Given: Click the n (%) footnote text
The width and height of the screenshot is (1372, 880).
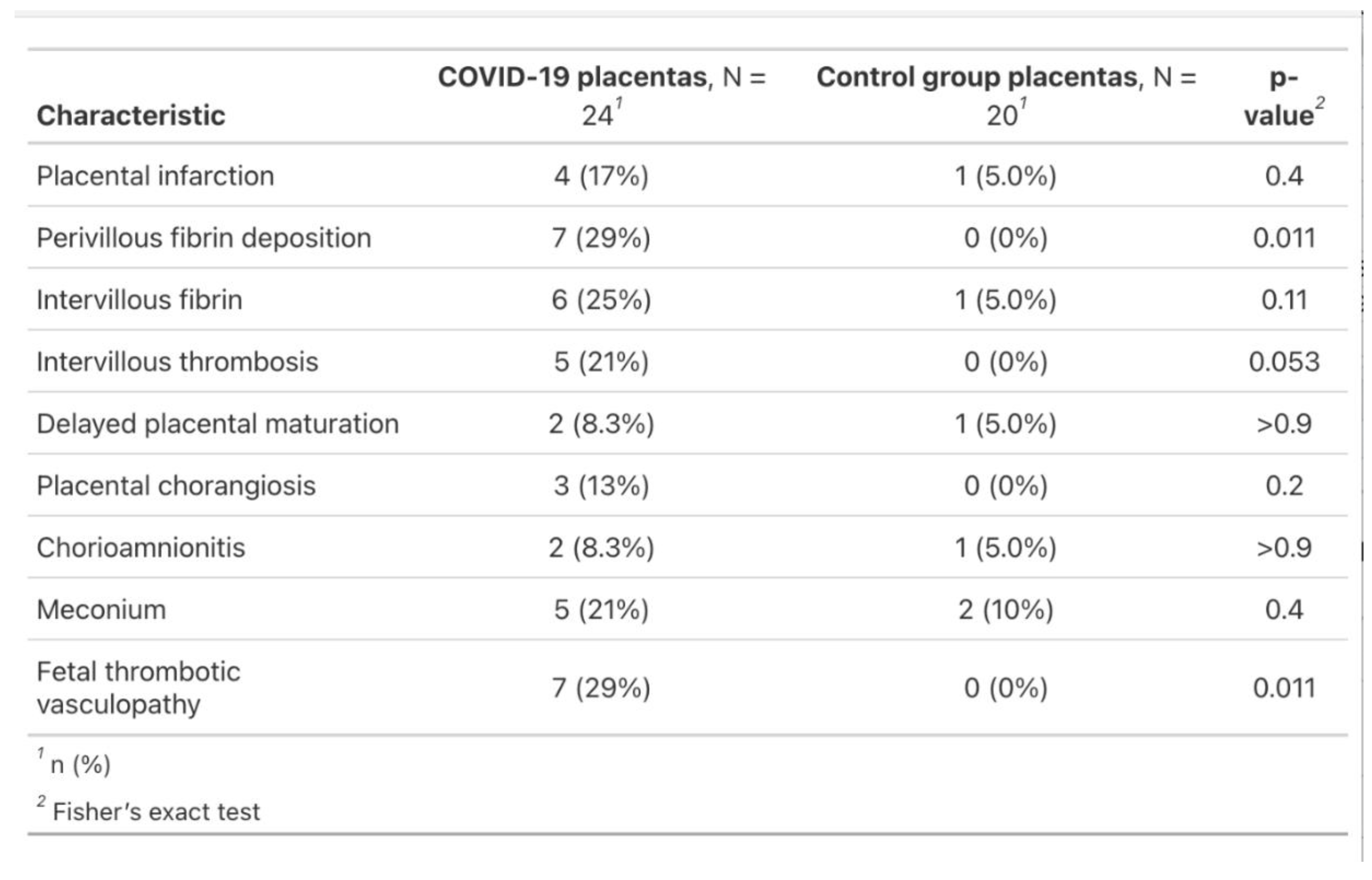Looking at the screenshot, I should (x=80, y=765).
